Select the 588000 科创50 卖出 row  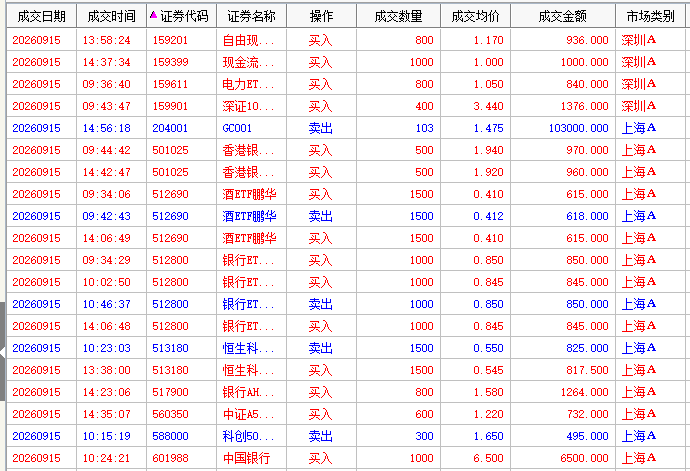click(x=346, y=436)
